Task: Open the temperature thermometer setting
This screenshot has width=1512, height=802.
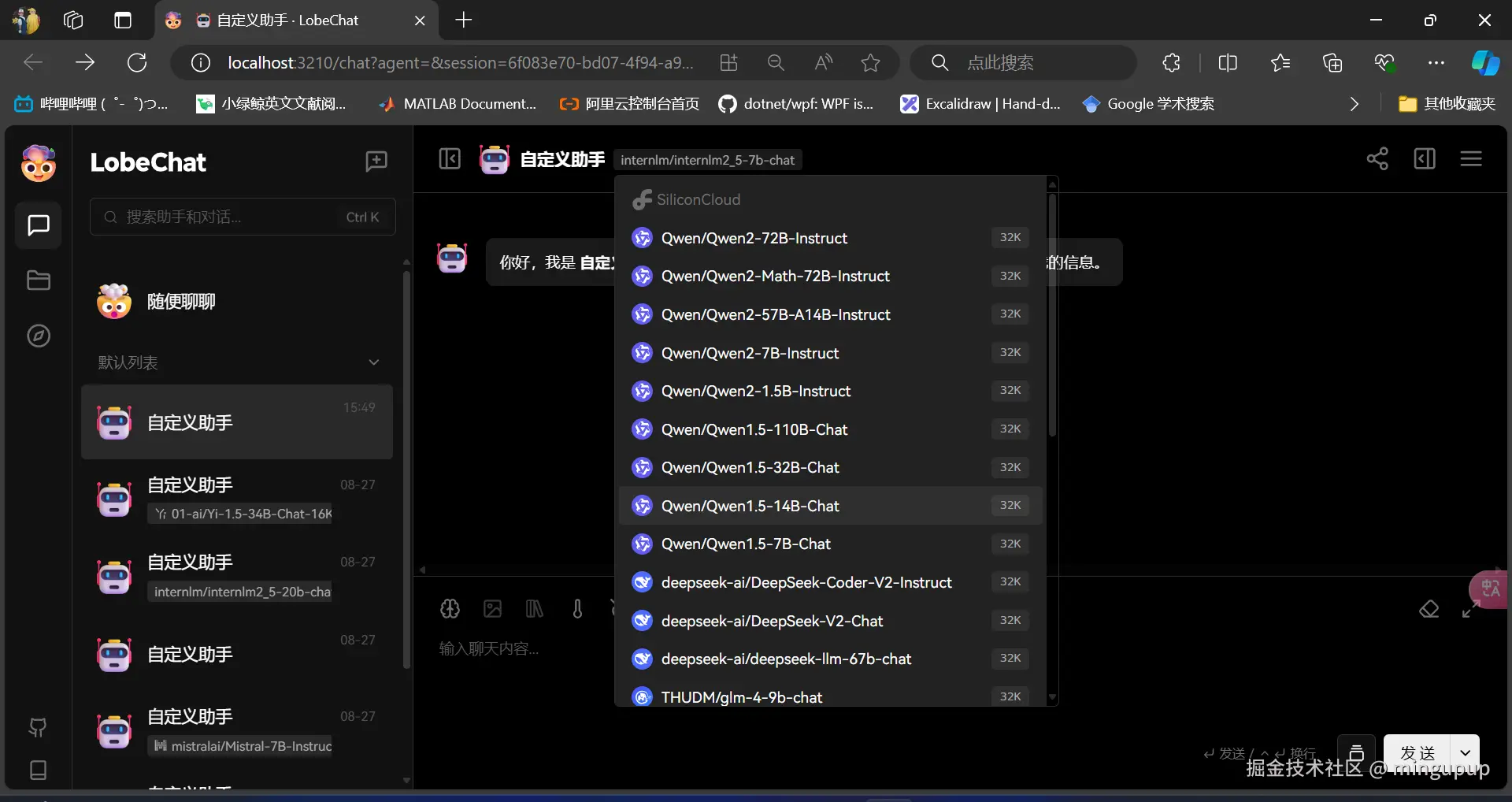Action: click(x=577, y=609)
